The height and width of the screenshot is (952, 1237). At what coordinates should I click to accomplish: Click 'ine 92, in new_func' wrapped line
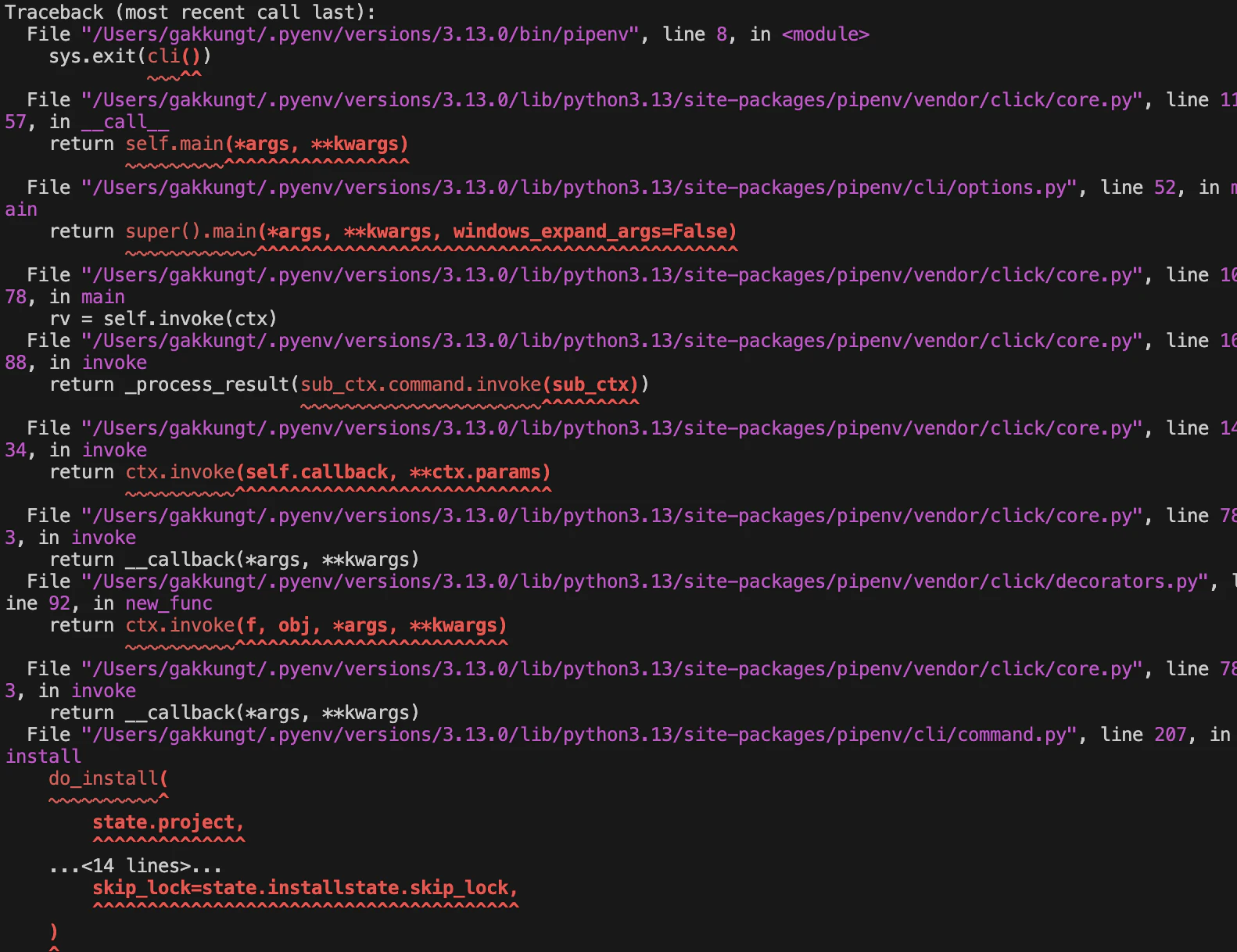point(109,603)
